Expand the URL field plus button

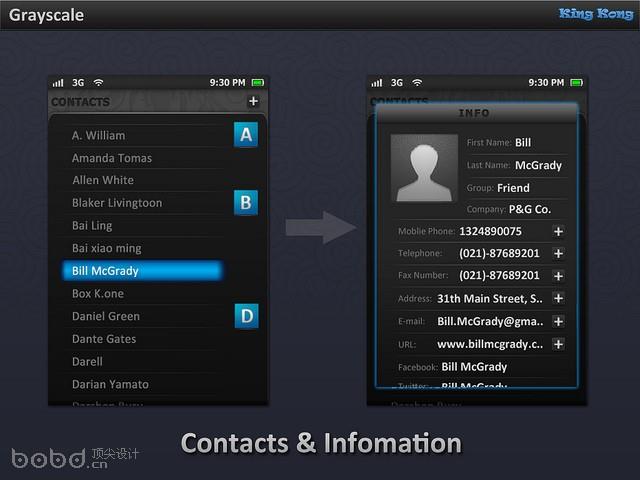[558, 344]
